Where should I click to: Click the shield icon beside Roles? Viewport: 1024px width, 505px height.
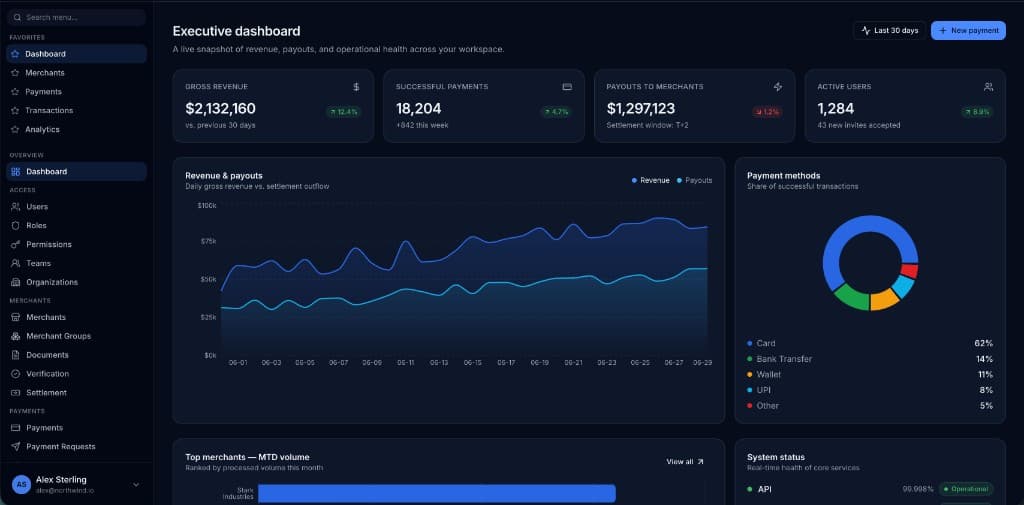[16, 225]
